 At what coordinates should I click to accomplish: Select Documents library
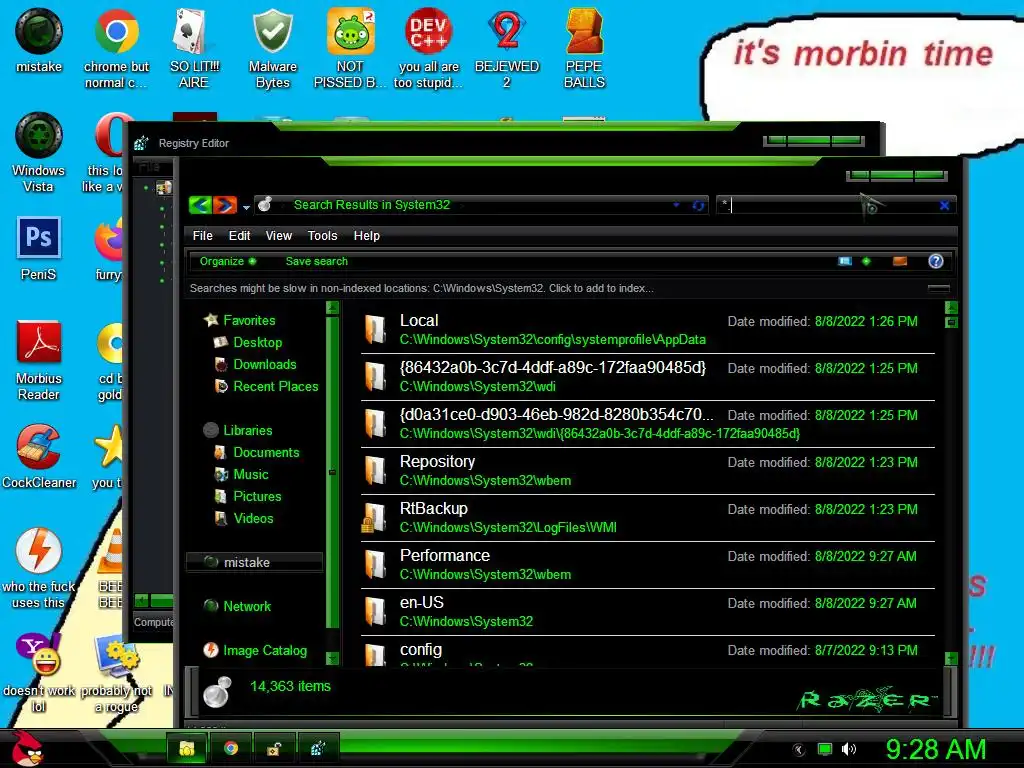(x=257, y=453)
